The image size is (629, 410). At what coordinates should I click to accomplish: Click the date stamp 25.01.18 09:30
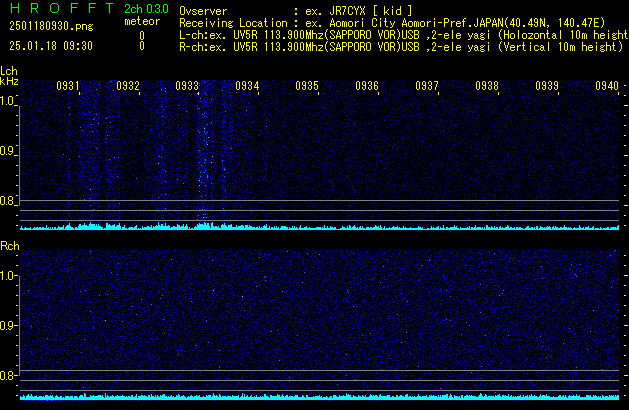[51, 46]
